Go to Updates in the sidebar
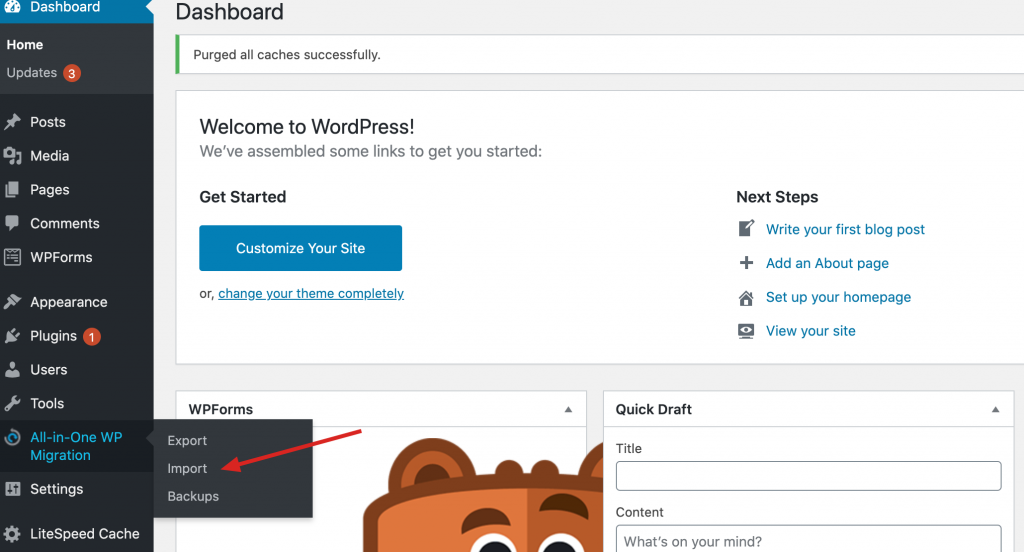1024x552 pixels. 32,73
